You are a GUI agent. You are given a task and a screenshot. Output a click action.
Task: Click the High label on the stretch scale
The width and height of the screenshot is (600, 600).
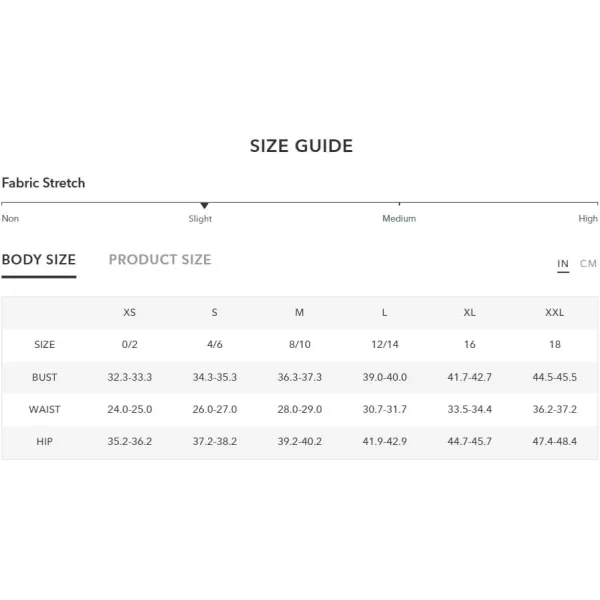point(588,218)
